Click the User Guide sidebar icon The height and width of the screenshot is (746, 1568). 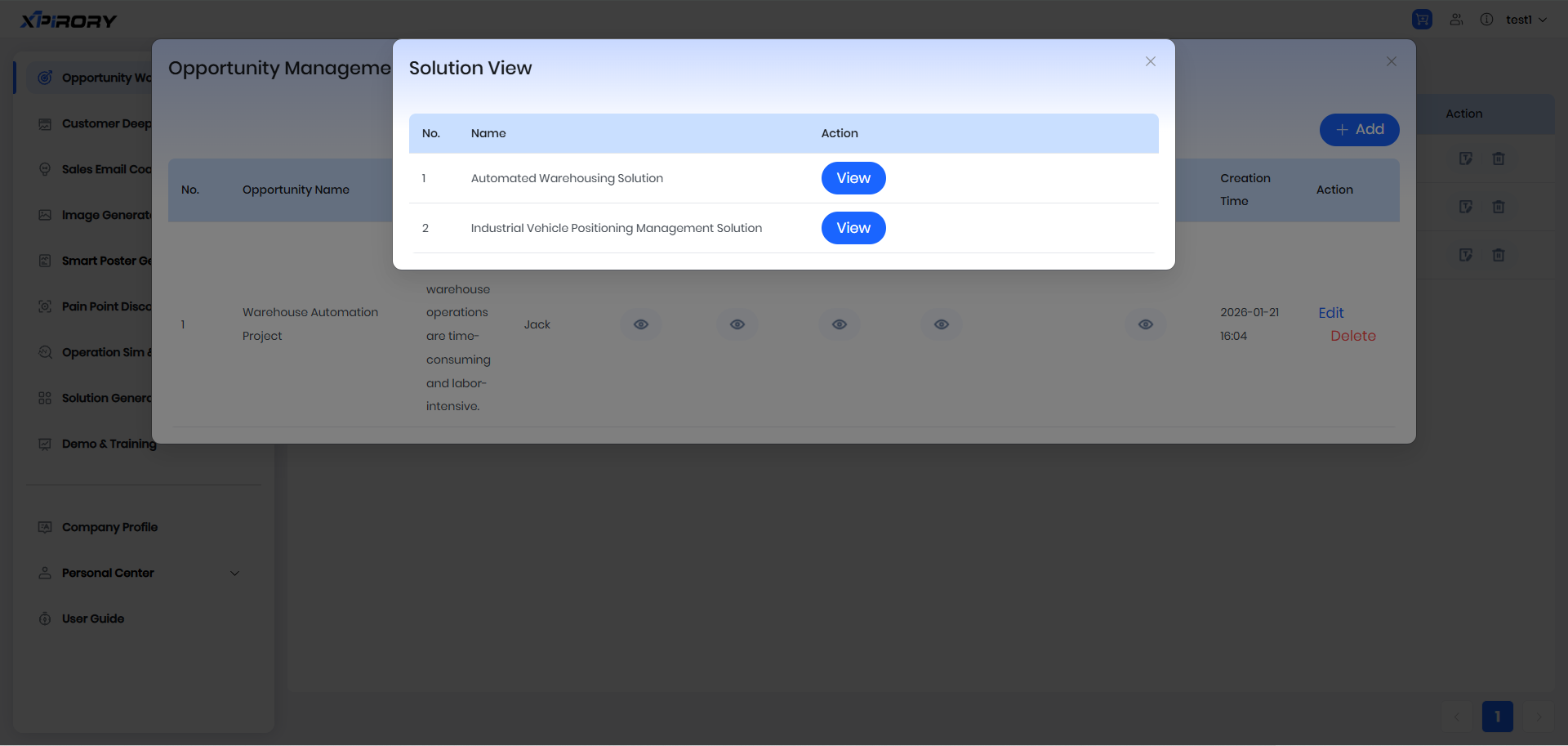(x=45, y=619)
